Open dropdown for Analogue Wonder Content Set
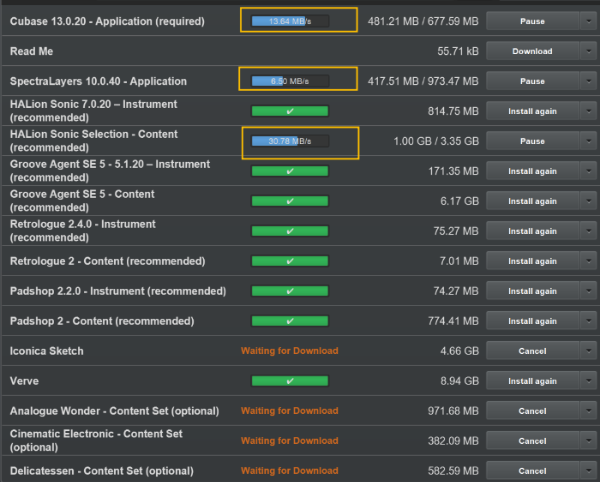Viewport: 600px width, 482px height. pos(589,411)
